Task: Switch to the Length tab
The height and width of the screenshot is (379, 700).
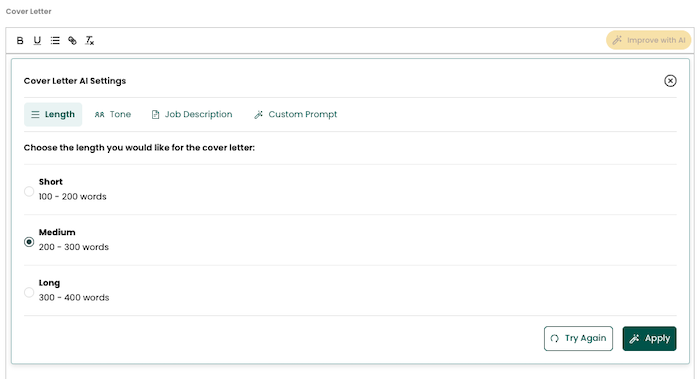Action: (53, 114)
